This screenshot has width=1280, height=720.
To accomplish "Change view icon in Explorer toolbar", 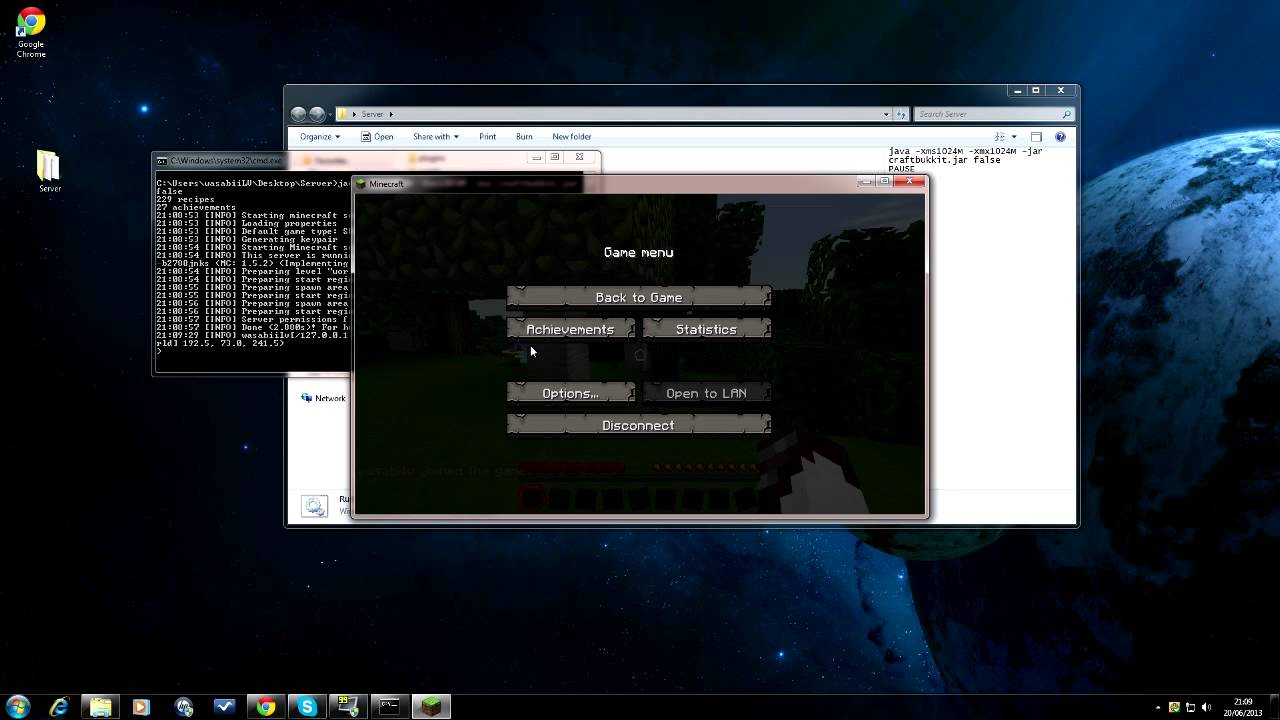I will 999,136.
